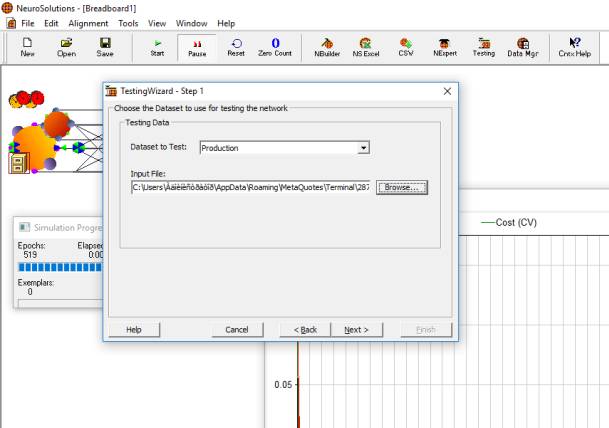Click the Input File path field
Screen dimensions: 609x428
pyautogui.click(x=250, y=187)
